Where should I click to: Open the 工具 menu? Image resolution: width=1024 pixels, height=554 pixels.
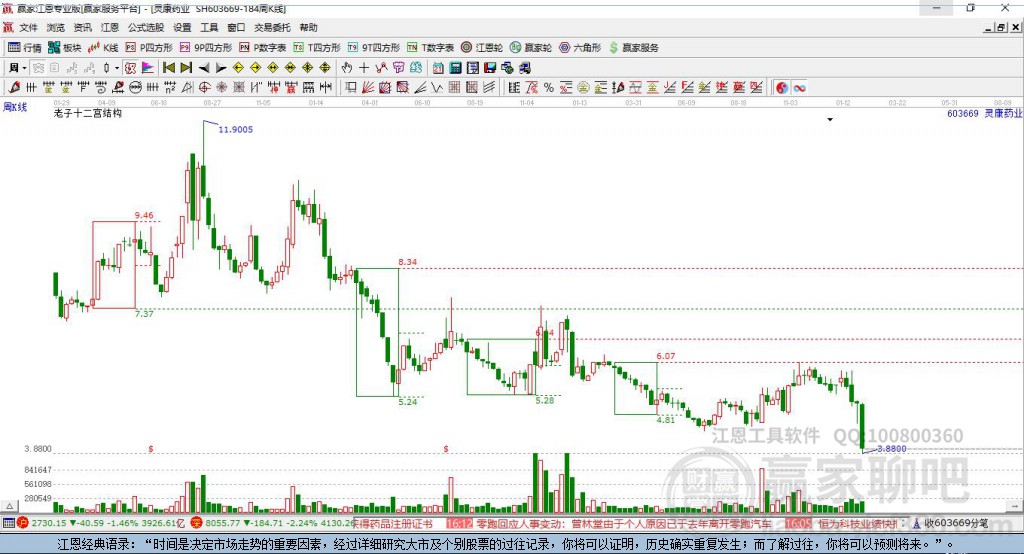click(x=209, y=27)
